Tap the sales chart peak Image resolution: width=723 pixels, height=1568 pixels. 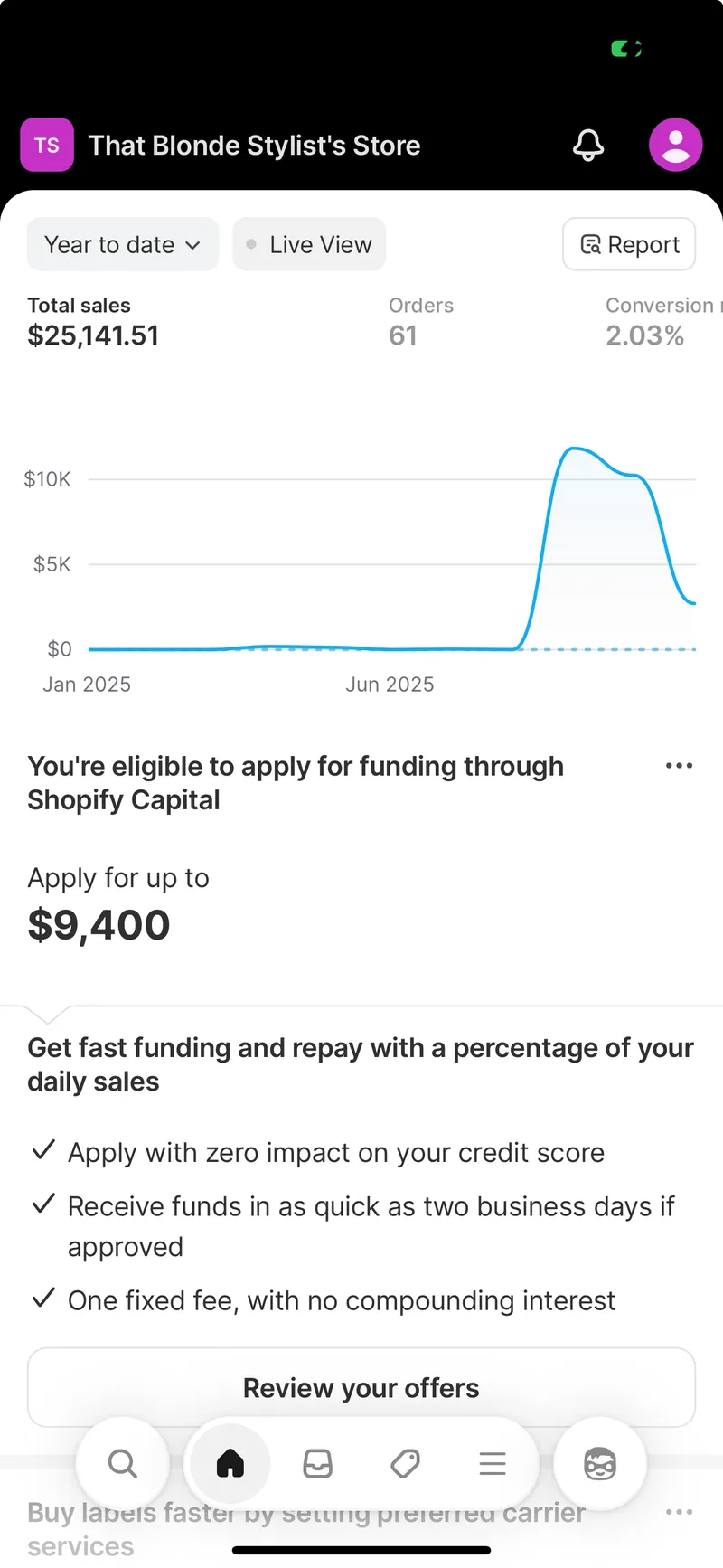click(573, 449)
